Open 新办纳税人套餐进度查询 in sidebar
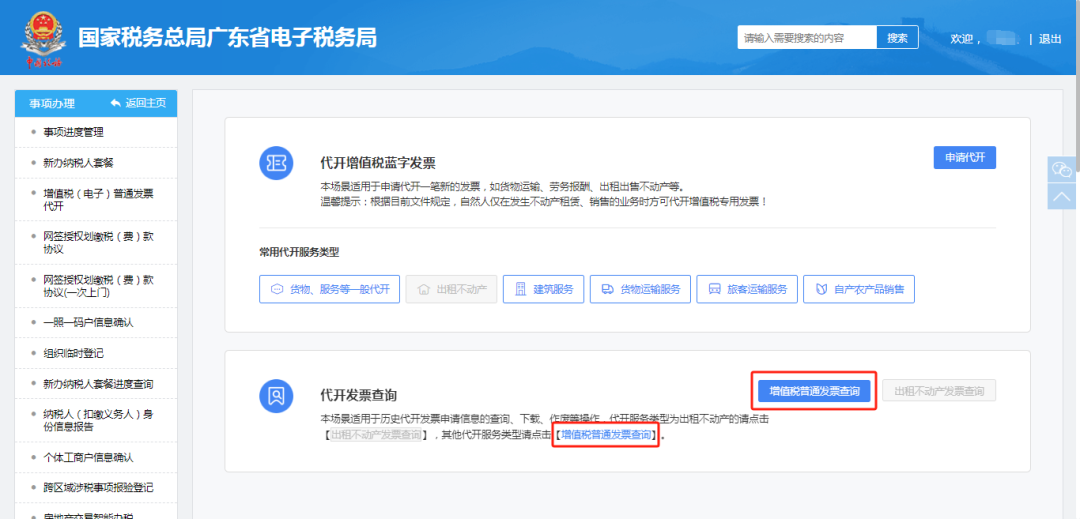This screenshot has height=519, width=1080. click(96, 383)
